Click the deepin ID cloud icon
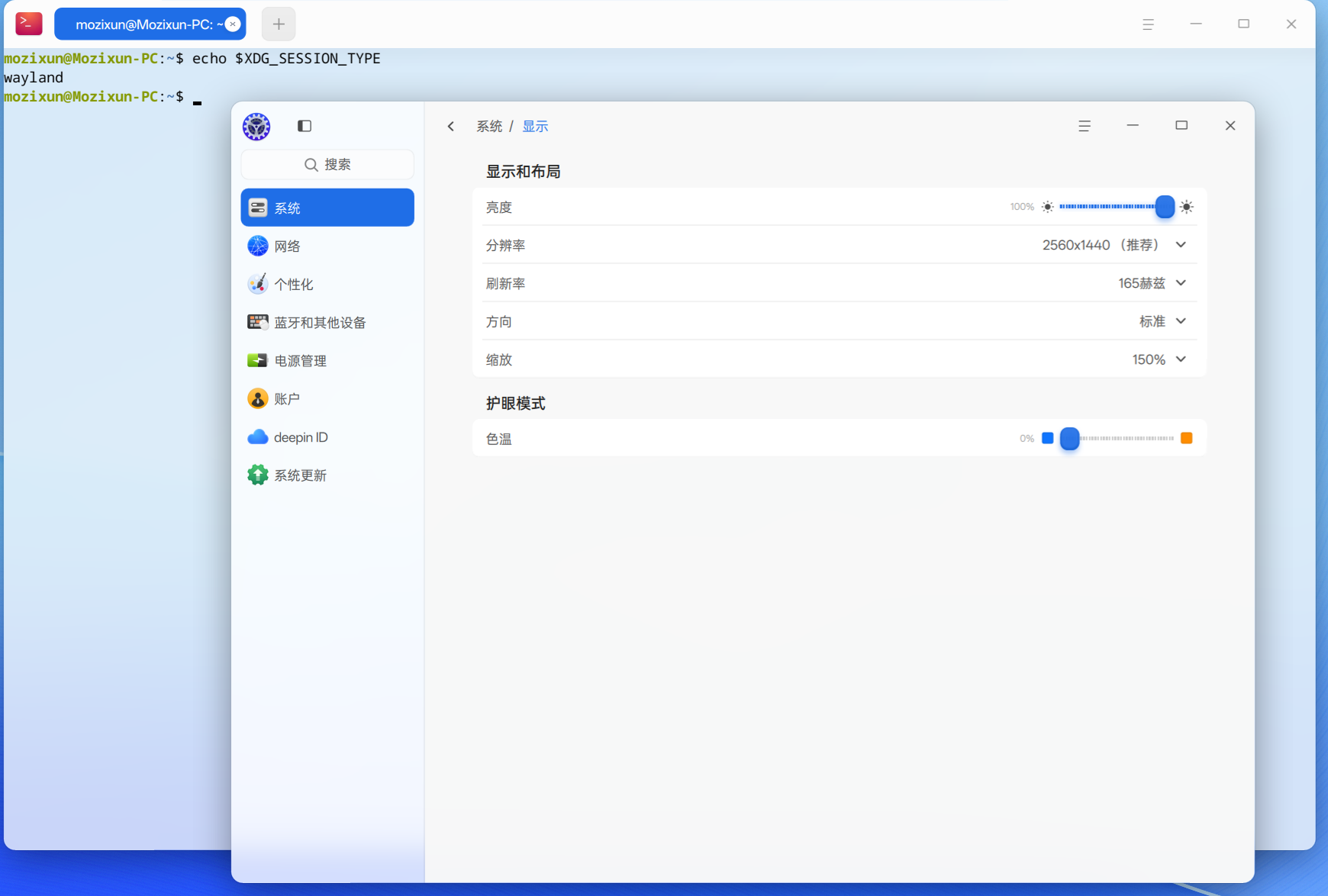The width and height of the screenshot is (1328, 896). coord(257,437)
